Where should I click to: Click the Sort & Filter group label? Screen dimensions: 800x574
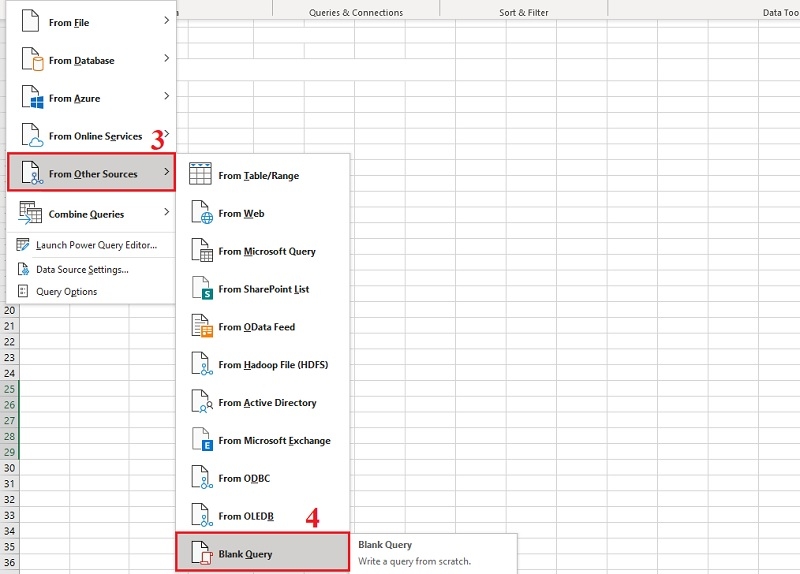pos(523,12)
